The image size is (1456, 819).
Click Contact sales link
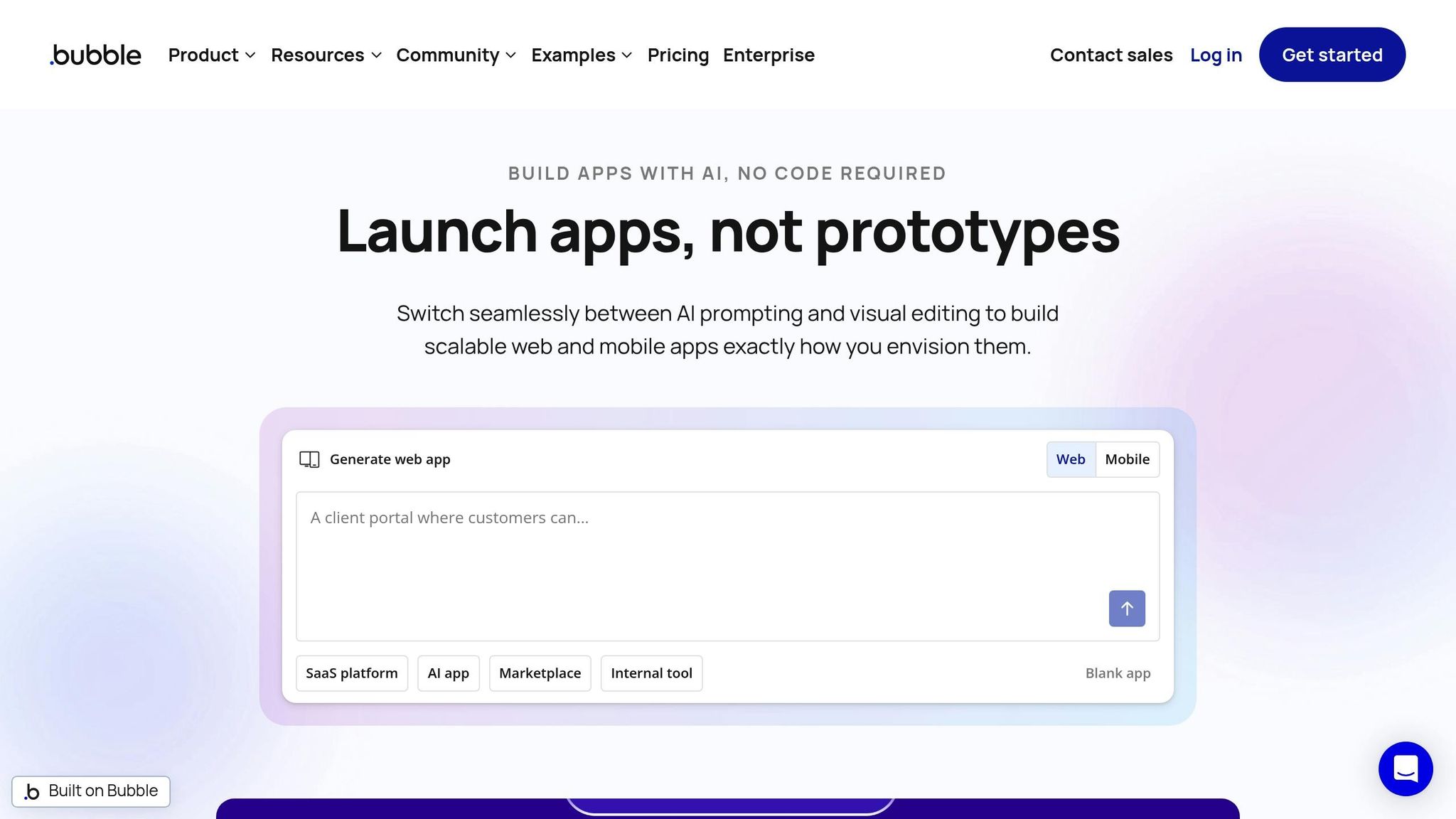1110,55
